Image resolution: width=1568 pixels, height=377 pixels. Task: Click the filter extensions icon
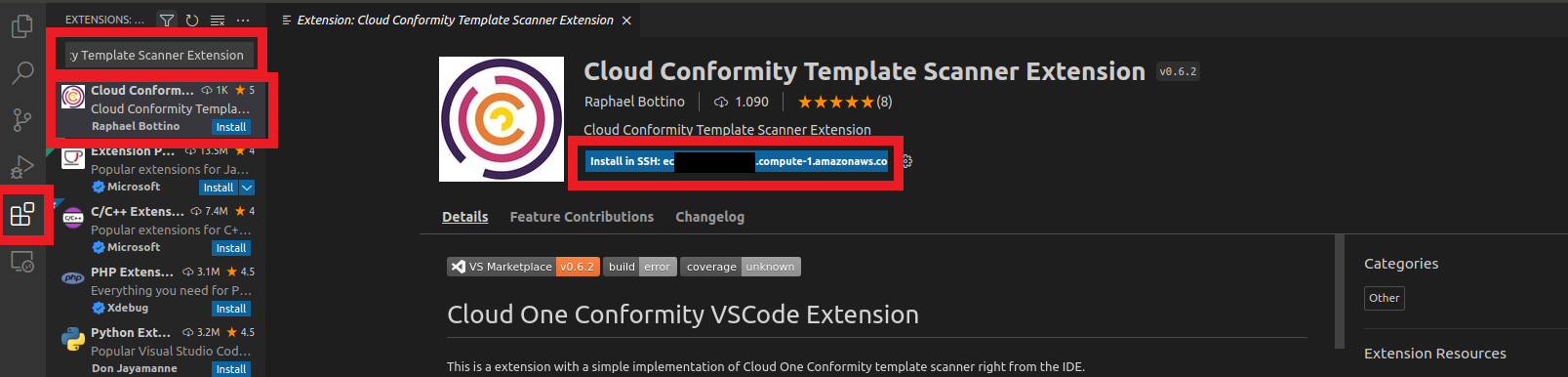167,20
